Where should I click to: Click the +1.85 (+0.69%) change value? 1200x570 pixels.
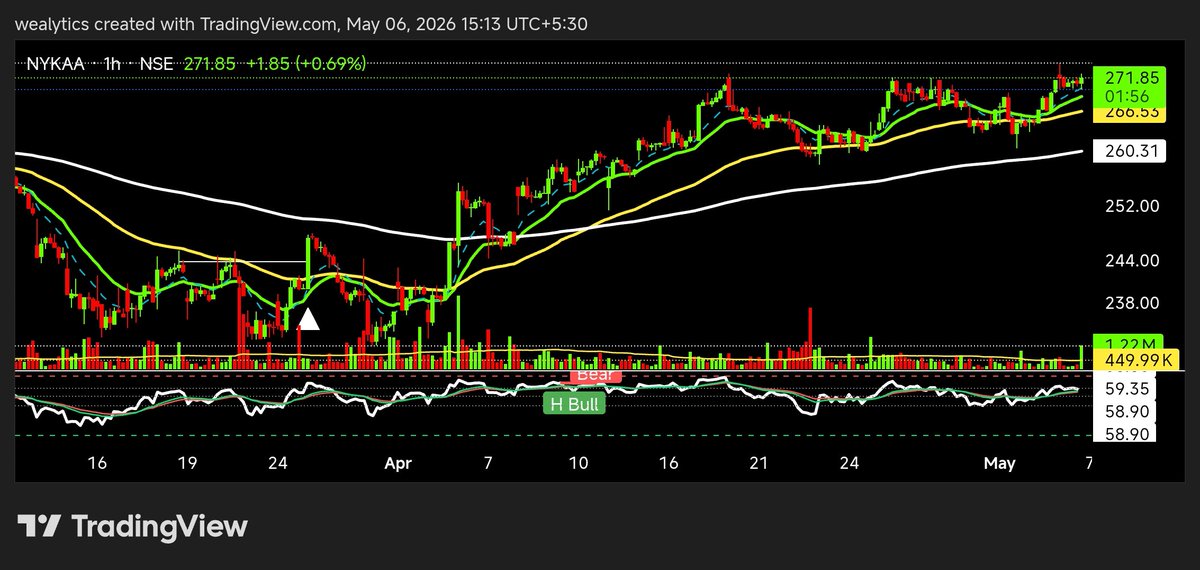point(306,63)
